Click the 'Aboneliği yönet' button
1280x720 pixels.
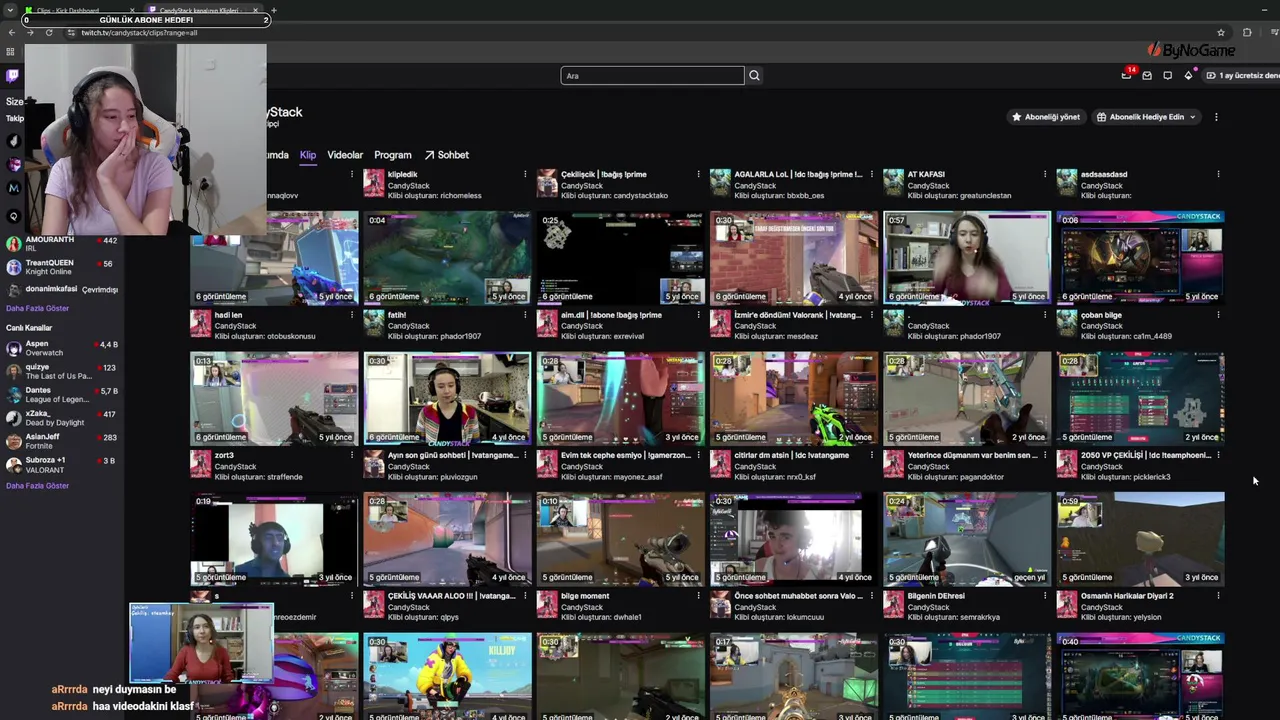click(x=1046, y=117)
